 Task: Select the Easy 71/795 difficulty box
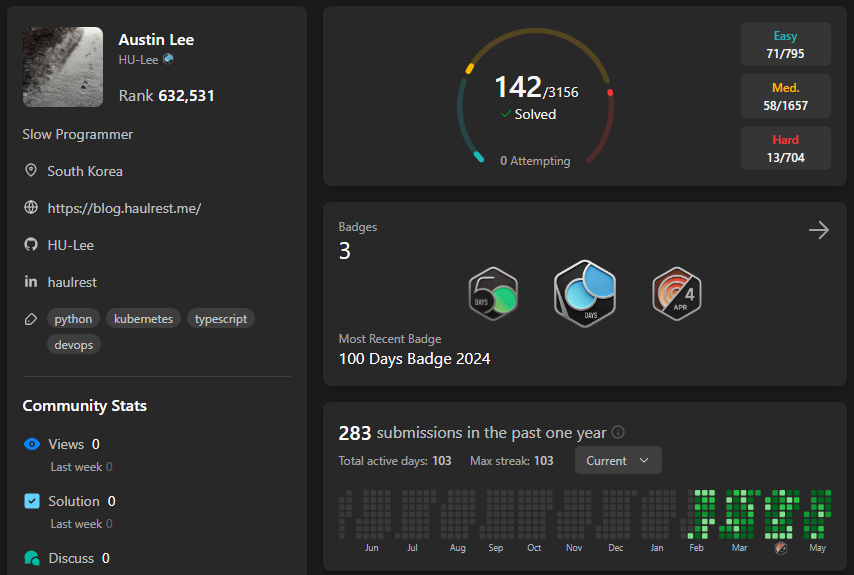(x=785, y=44)
